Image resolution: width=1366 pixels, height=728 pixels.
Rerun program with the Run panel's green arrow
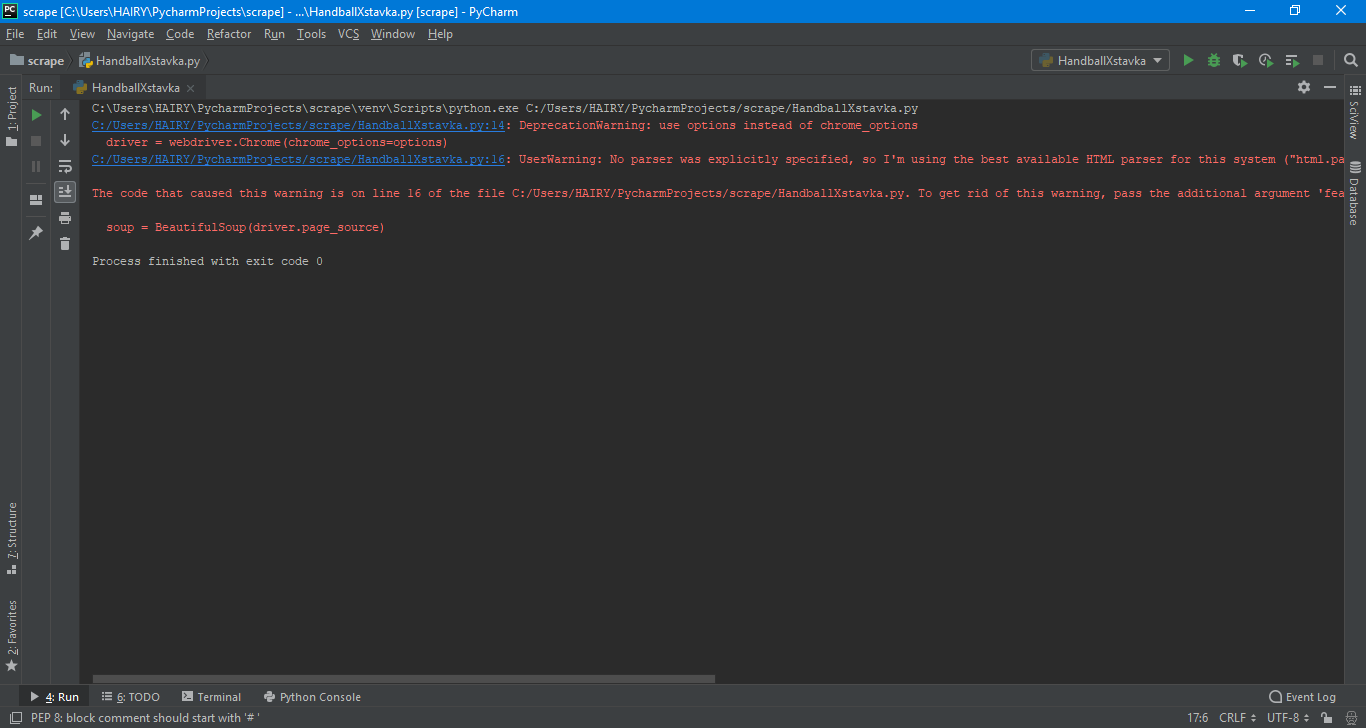pos(37,115)
